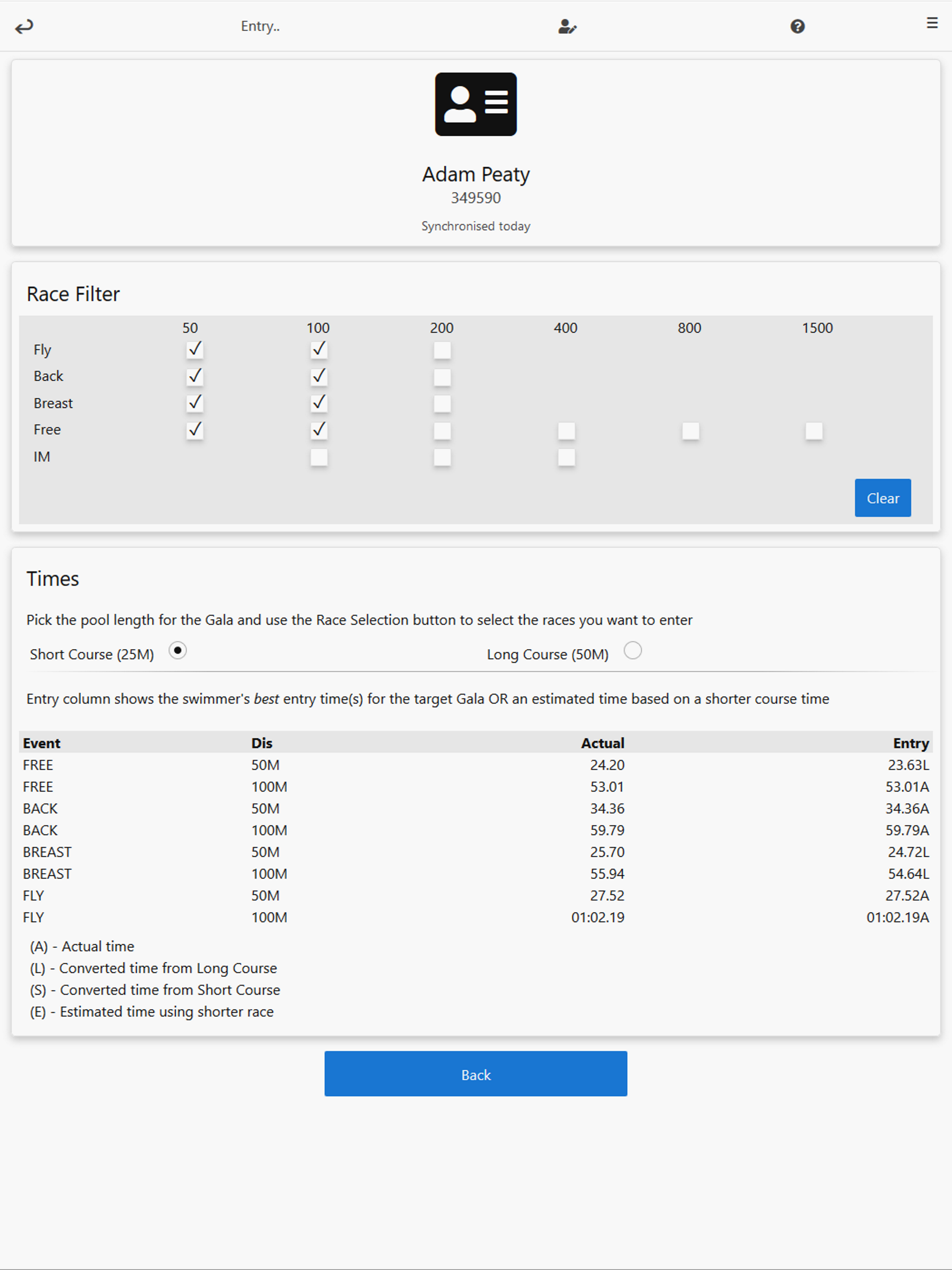This screenshot has height=1270, width=952.
Task: Enable the 200 Fly checkbox
Action: [x=442, y=350]
